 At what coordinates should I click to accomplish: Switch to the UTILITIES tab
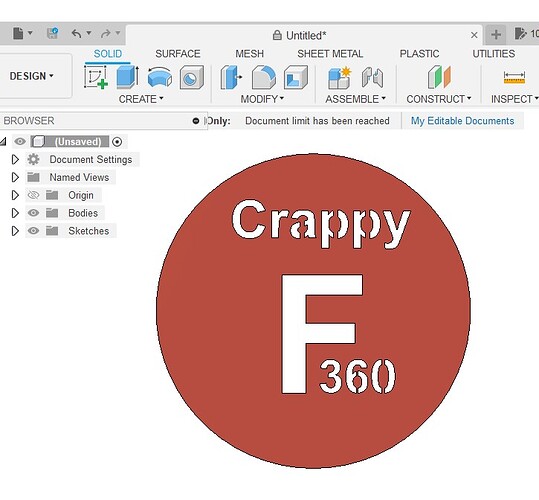coord(494,54)
